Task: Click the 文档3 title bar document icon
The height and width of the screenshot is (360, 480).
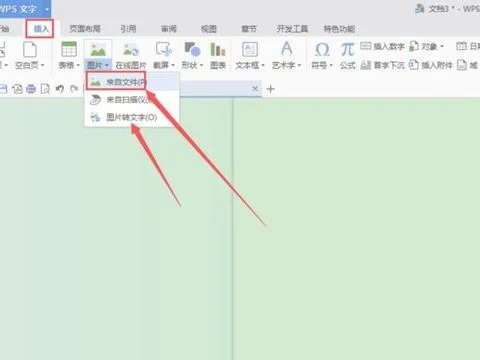Action: tap(420, 9)
